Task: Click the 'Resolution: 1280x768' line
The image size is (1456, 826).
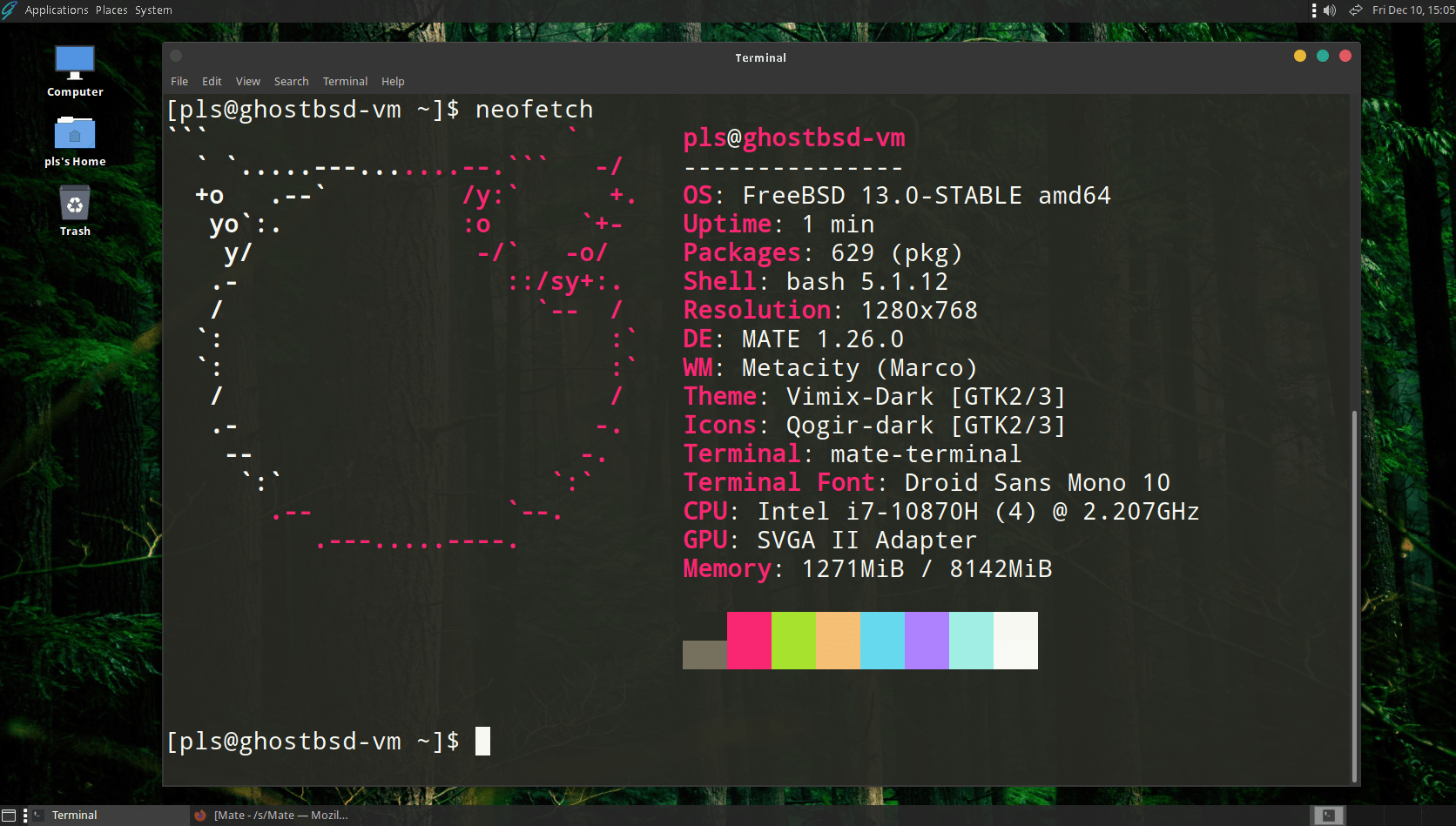Action: point(831,310)
